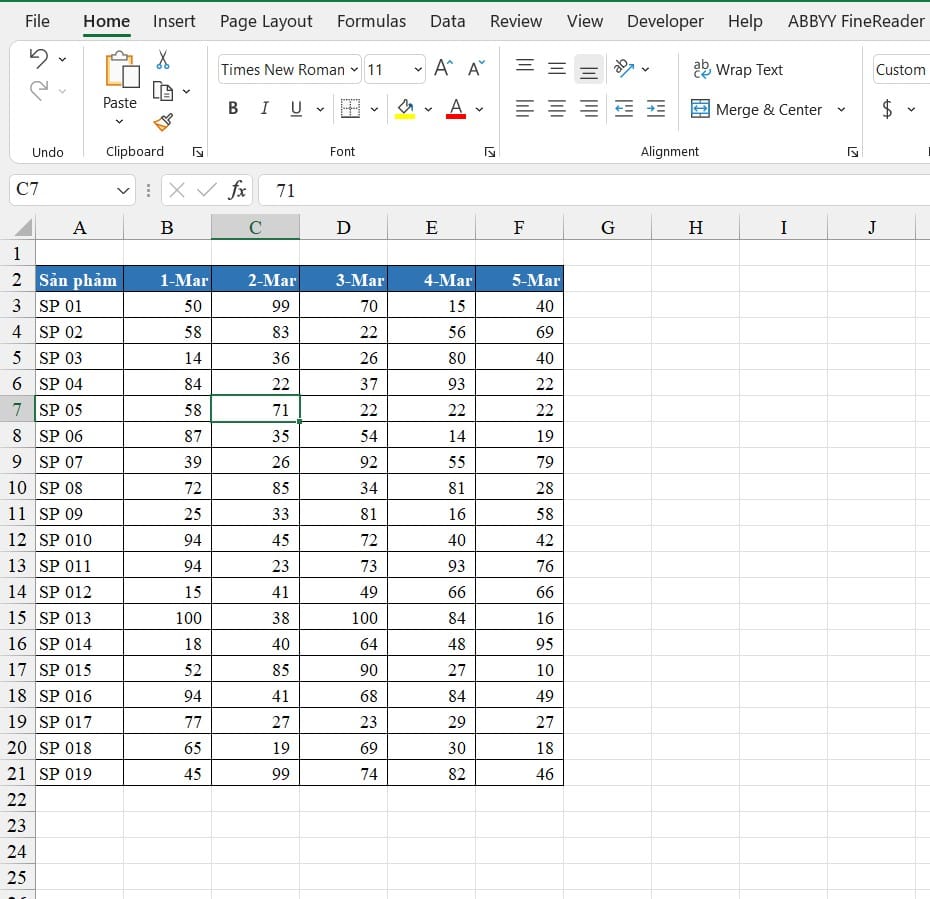Click the Paste clipboard icon
The image size is (930, 899).
coord(121,71)
